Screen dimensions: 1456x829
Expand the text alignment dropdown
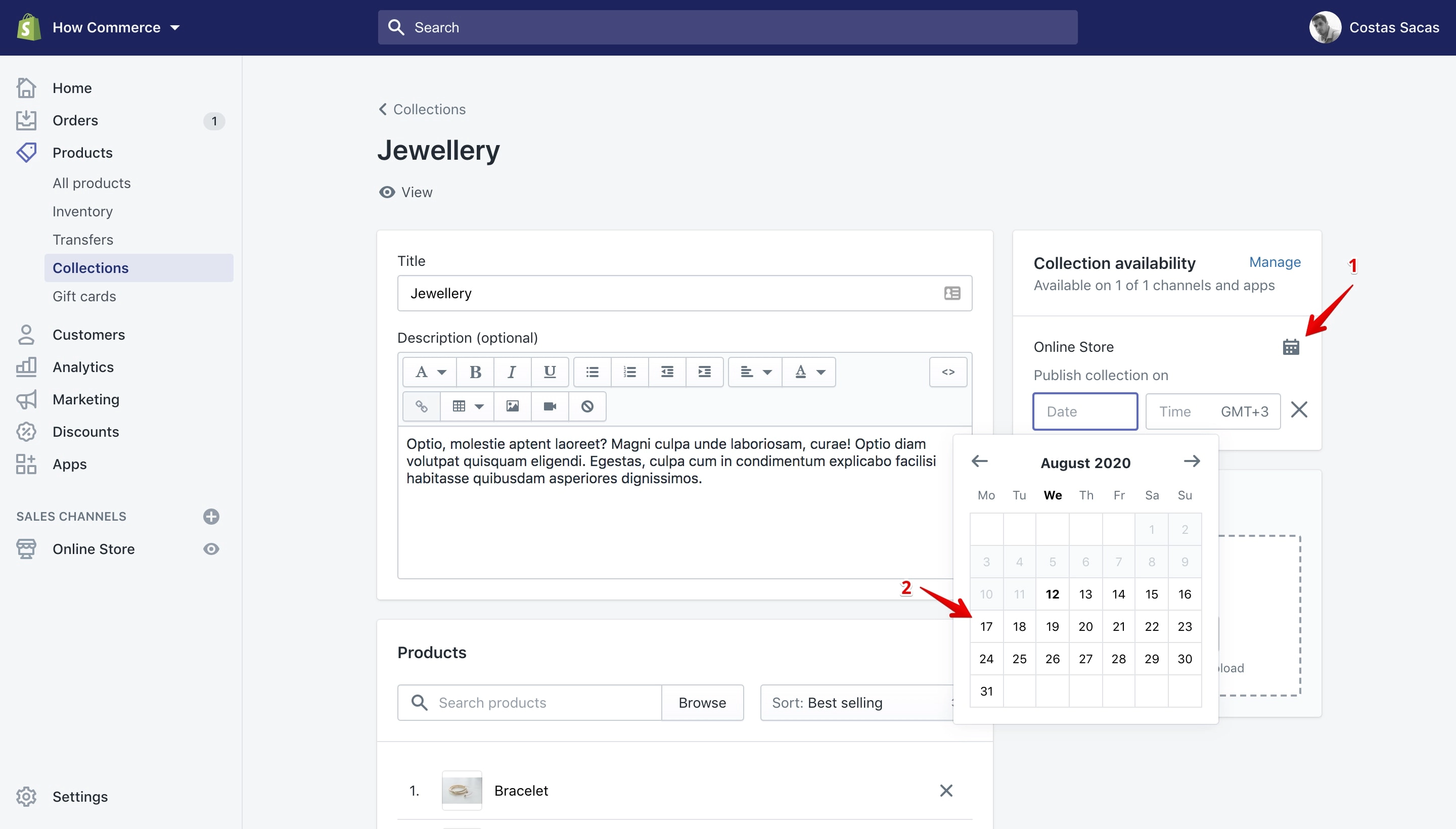pos(755,372)
